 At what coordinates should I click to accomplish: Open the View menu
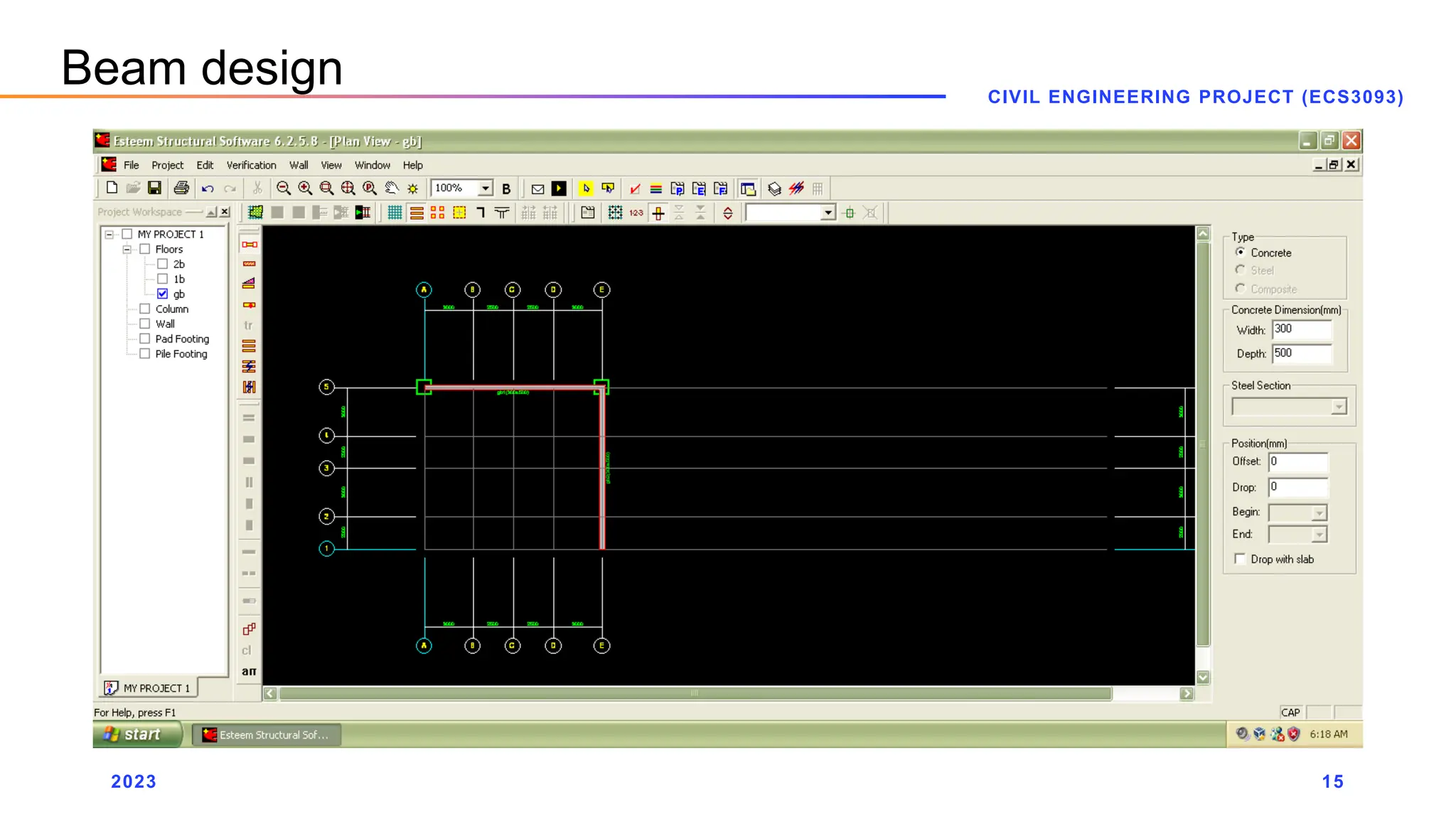331,165
